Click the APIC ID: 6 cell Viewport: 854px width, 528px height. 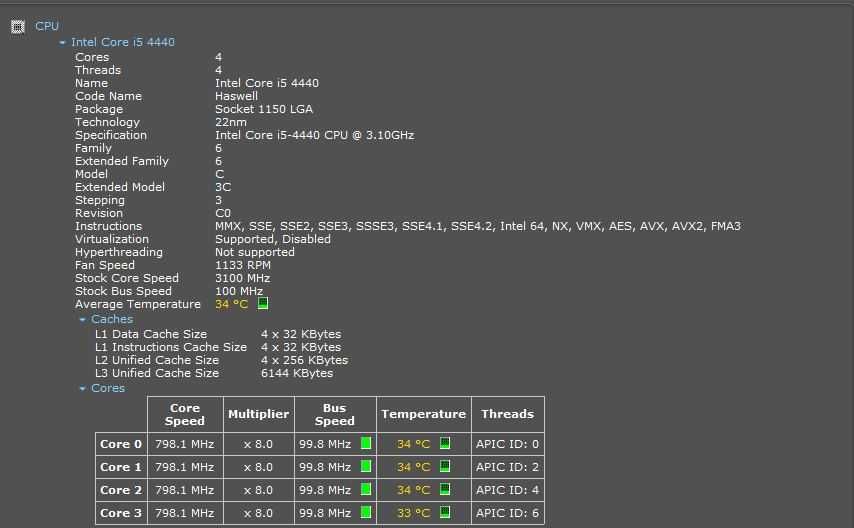(508, 513)
